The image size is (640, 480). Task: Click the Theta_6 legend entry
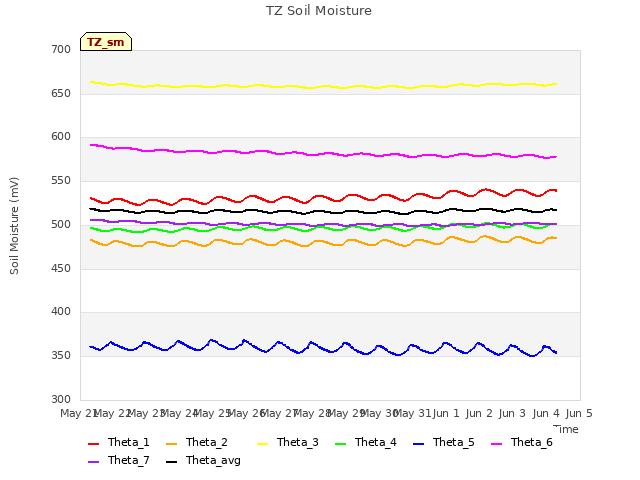pyautogui.click(x=522, y=442)
